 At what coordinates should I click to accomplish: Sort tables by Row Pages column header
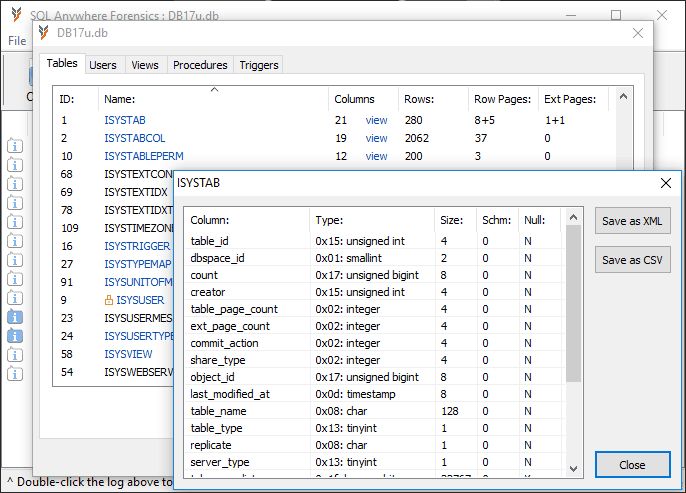click(503, 99)
